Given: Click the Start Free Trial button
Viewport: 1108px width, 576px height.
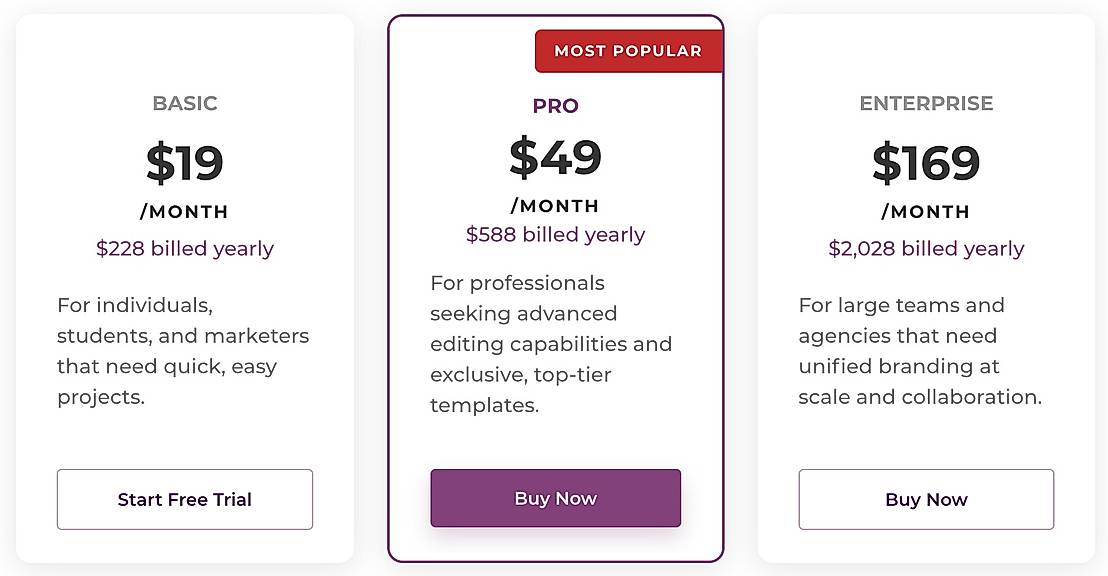Looking at the screenshot, I should 185,499.
